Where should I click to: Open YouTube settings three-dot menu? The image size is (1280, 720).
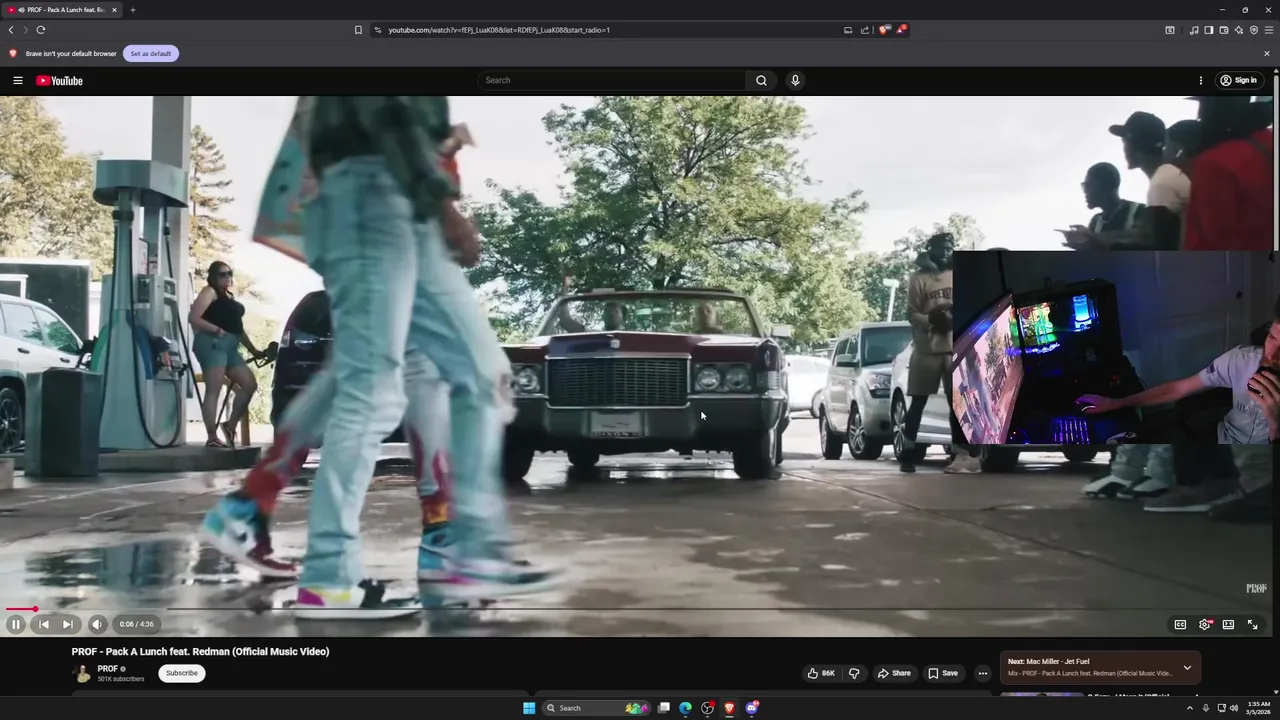1201,80
